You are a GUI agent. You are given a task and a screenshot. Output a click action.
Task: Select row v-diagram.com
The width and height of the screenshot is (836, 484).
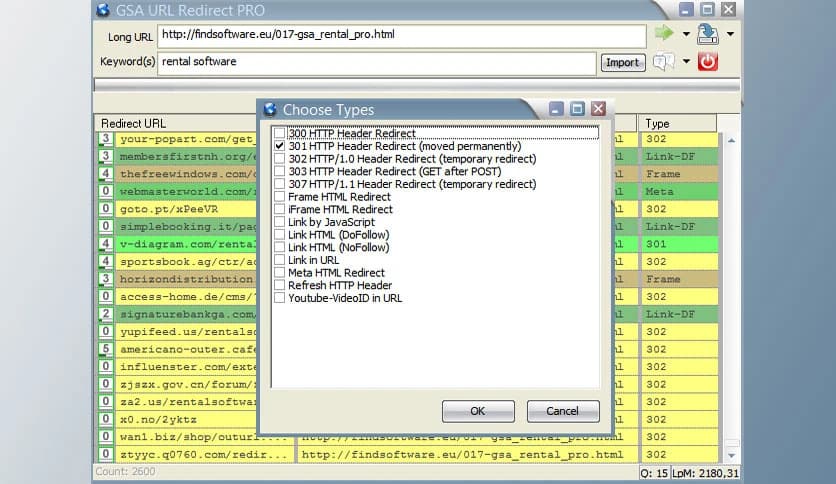click(x=186, y=244)
